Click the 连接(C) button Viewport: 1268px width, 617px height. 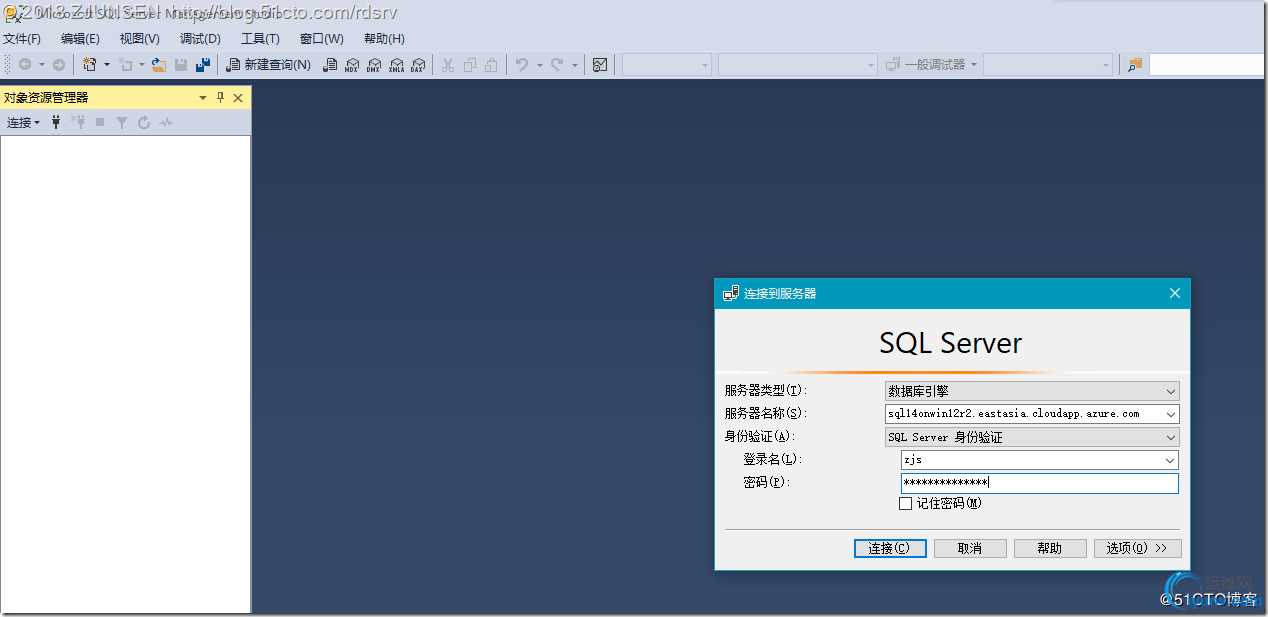pyautogui.click(x=889, y=548)
